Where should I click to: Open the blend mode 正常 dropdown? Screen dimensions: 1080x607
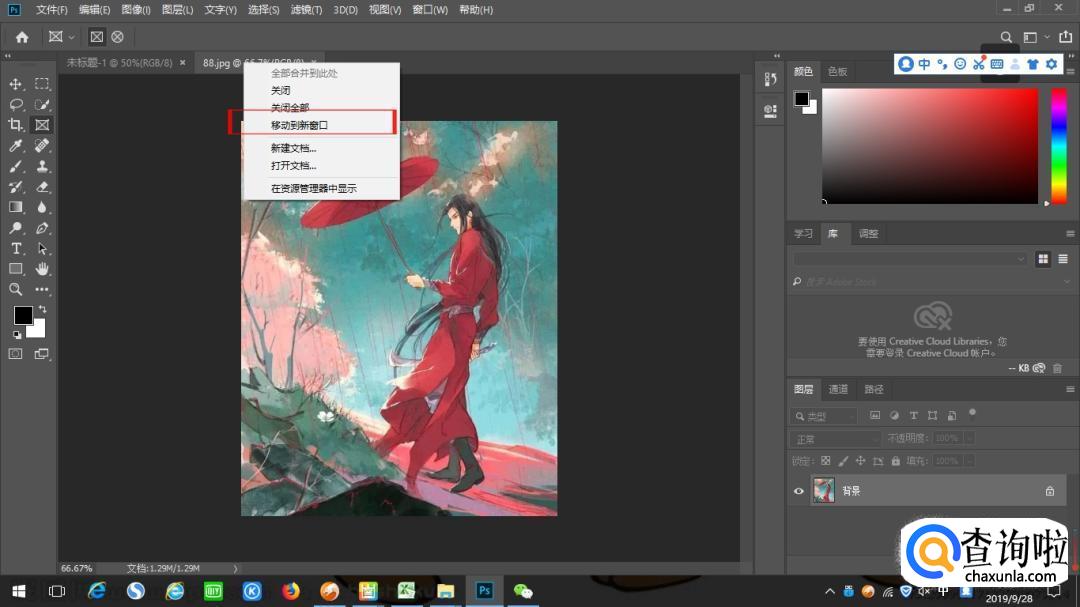(x=836, y=439)
